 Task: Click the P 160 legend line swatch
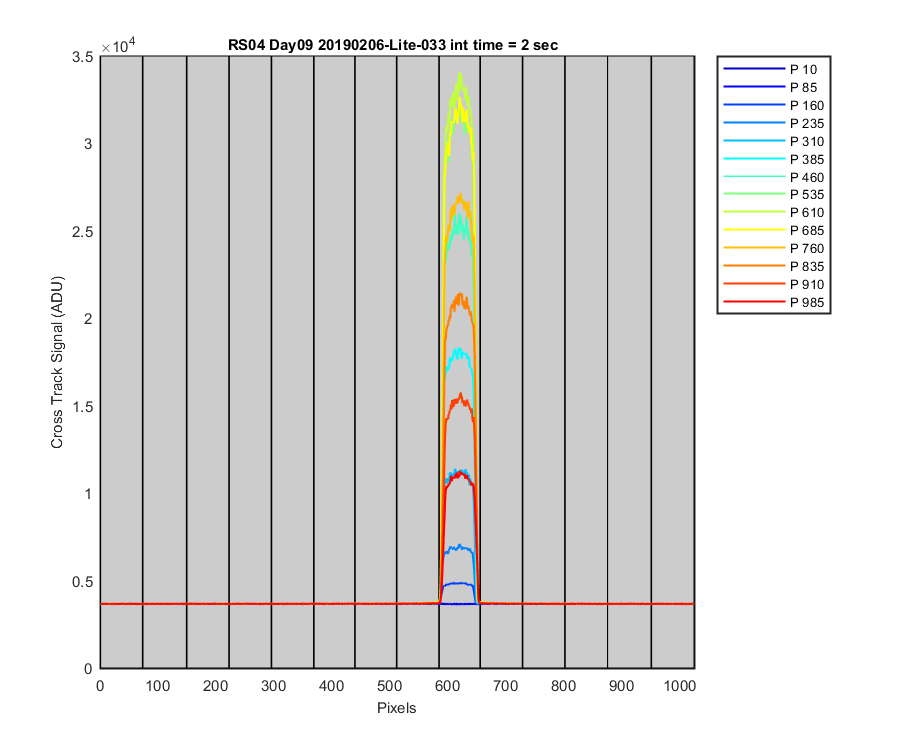(754, 105)
